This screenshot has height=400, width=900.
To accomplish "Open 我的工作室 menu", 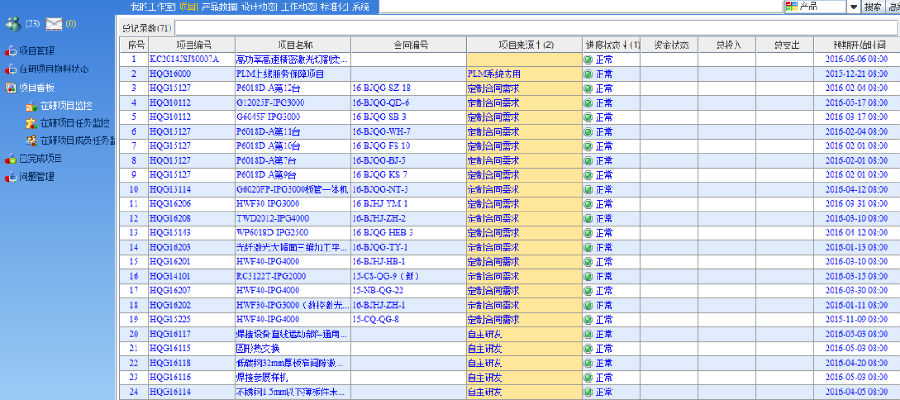I will pos(153,7).
